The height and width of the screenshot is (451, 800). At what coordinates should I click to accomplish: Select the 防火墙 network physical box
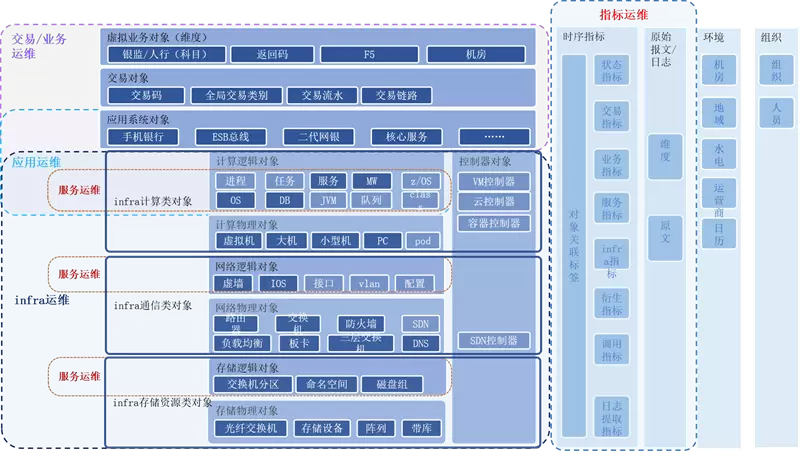357,324
